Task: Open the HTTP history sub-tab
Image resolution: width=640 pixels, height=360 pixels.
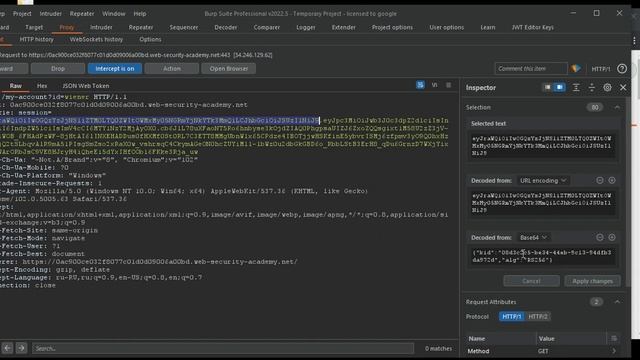Action: (x=37, y=40)
